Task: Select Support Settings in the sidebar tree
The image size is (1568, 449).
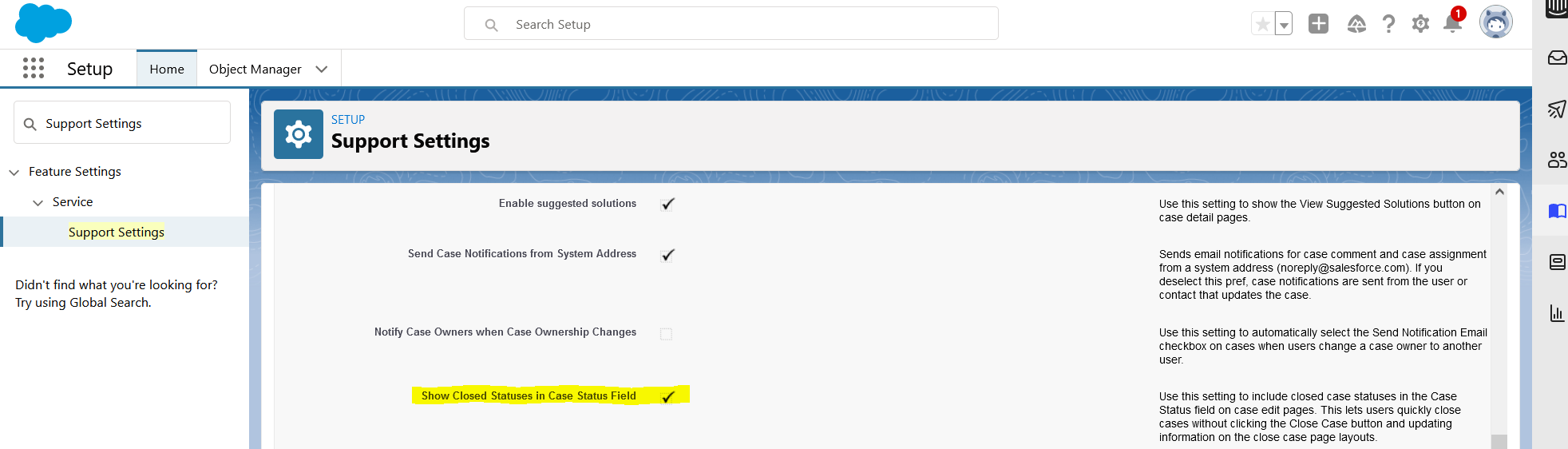Action: click(117, 232)
